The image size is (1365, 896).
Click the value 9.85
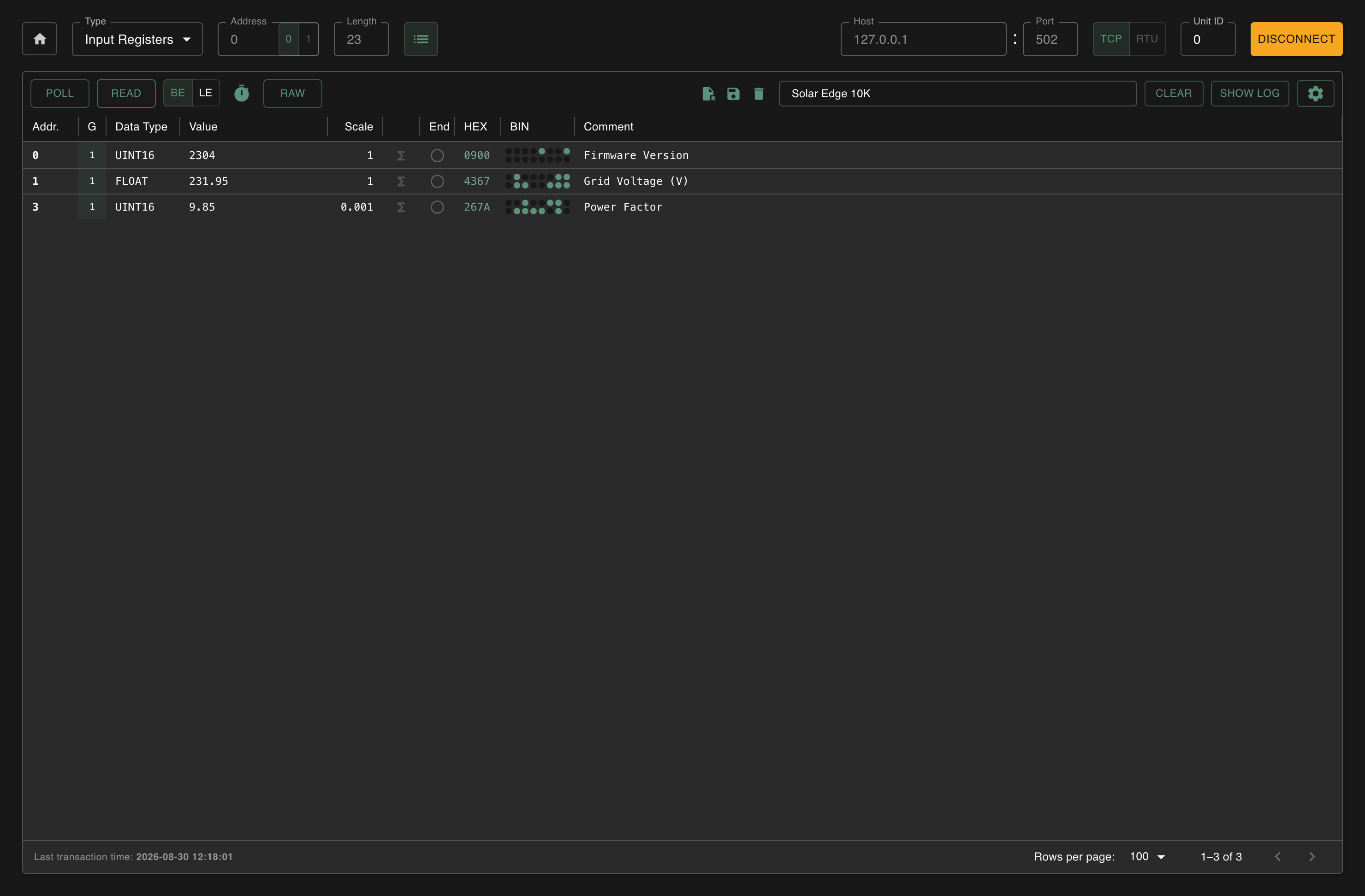click(x=202, y=207)
